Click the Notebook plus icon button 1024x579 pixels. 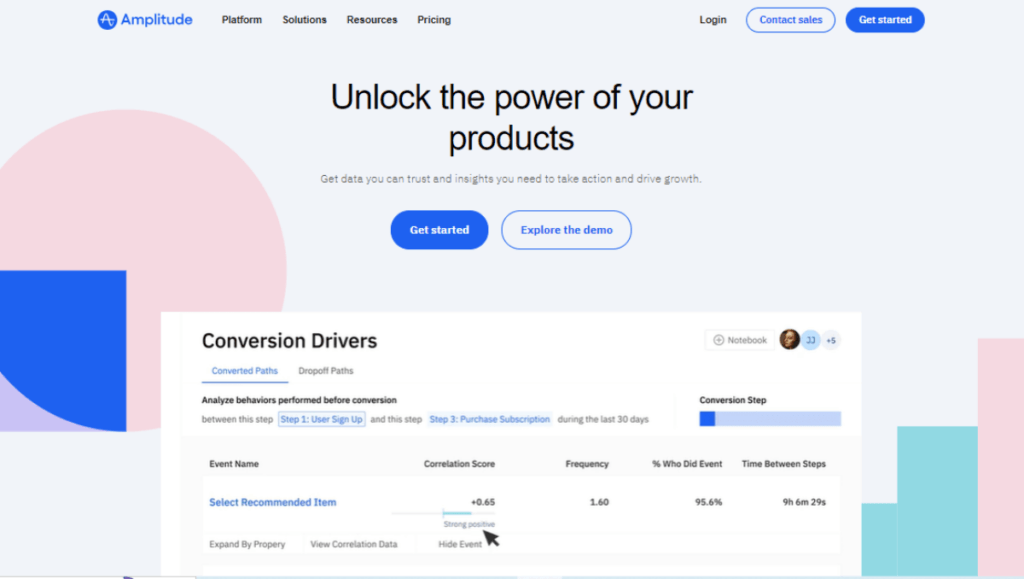coord(718,340)
